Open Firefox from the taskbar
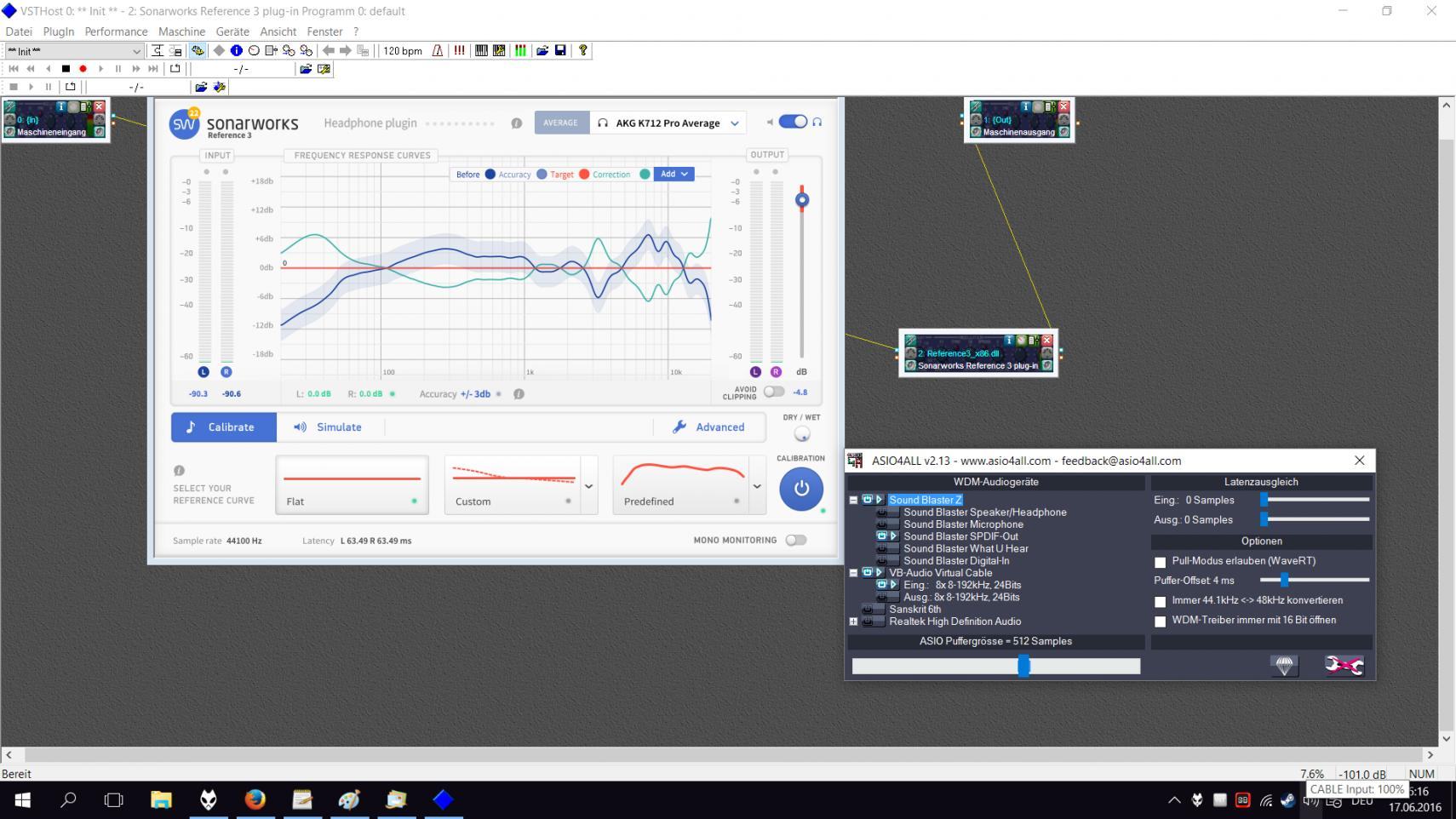 tap(255, 799)
